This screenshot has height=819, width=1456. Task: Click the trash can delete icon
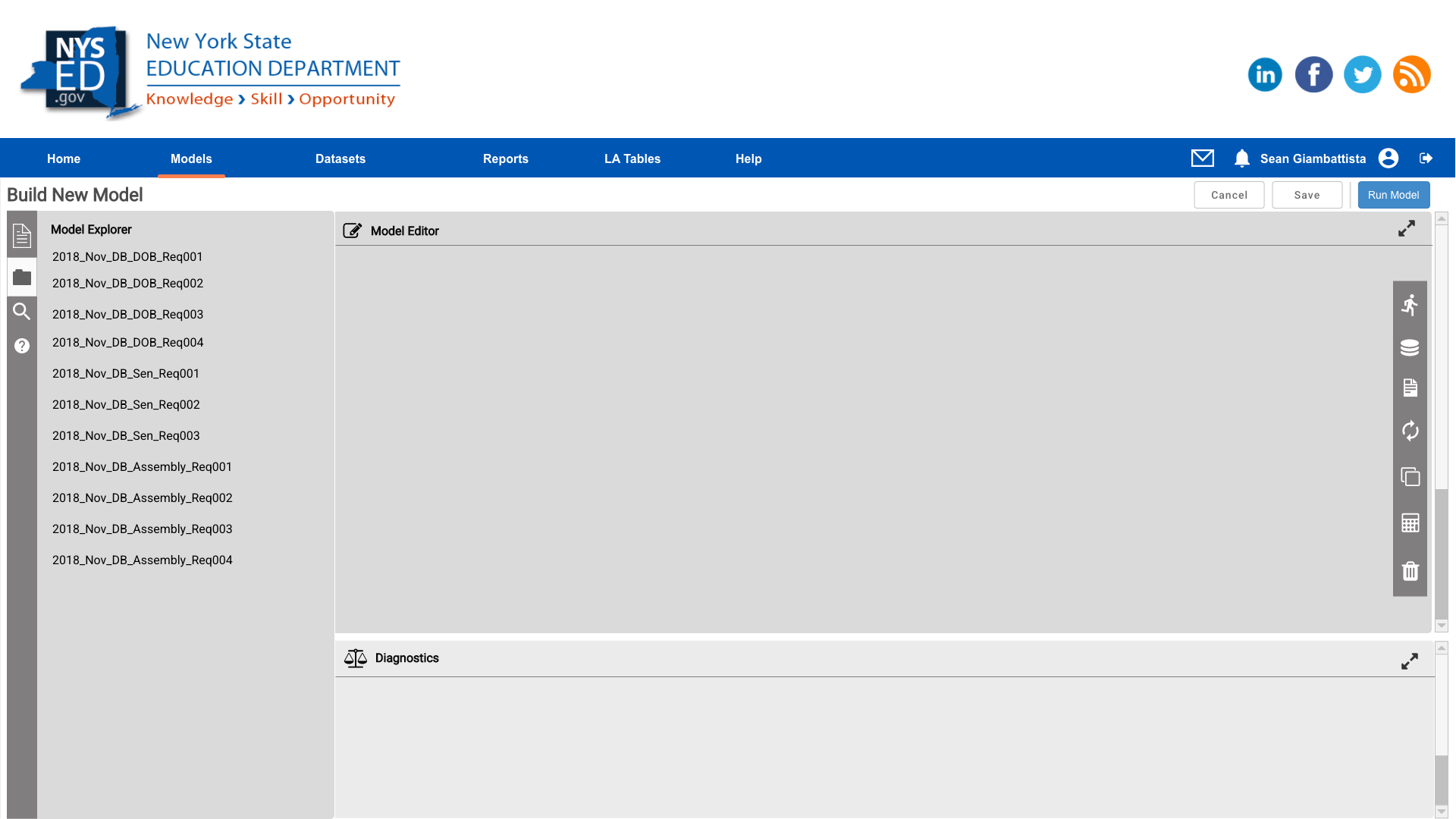(x=1410, y=571)
